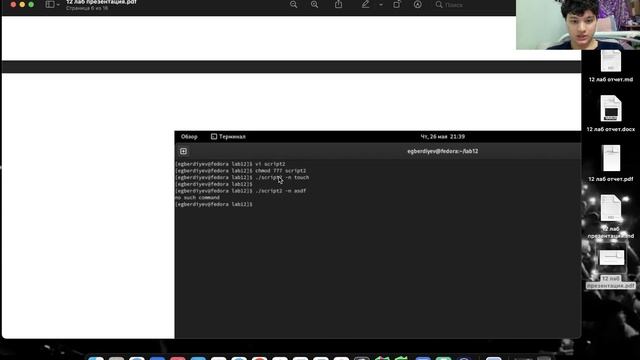Click the 'chmod 777 script2' terminal line
Image resolution: width=640 pixels, height=360 pixels.
[x=240, y=171]
